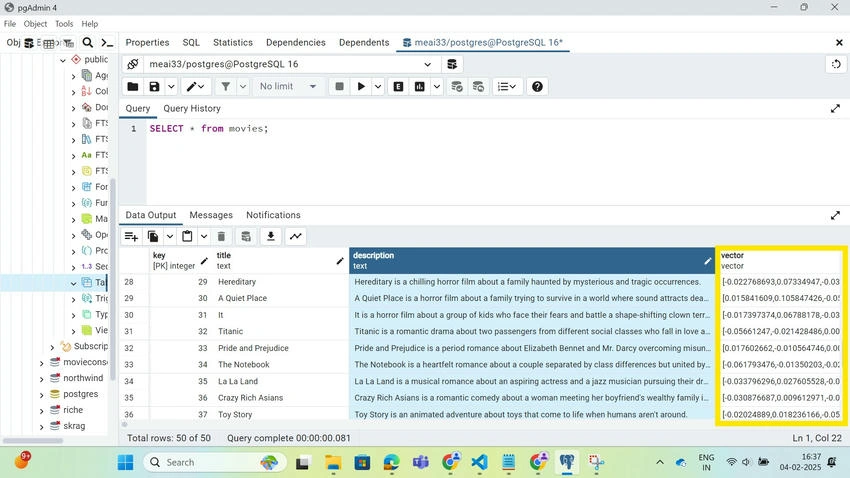This screenshot has height=478, width=850.
Task: Expand the northwind database node
Action: point(42,378)
